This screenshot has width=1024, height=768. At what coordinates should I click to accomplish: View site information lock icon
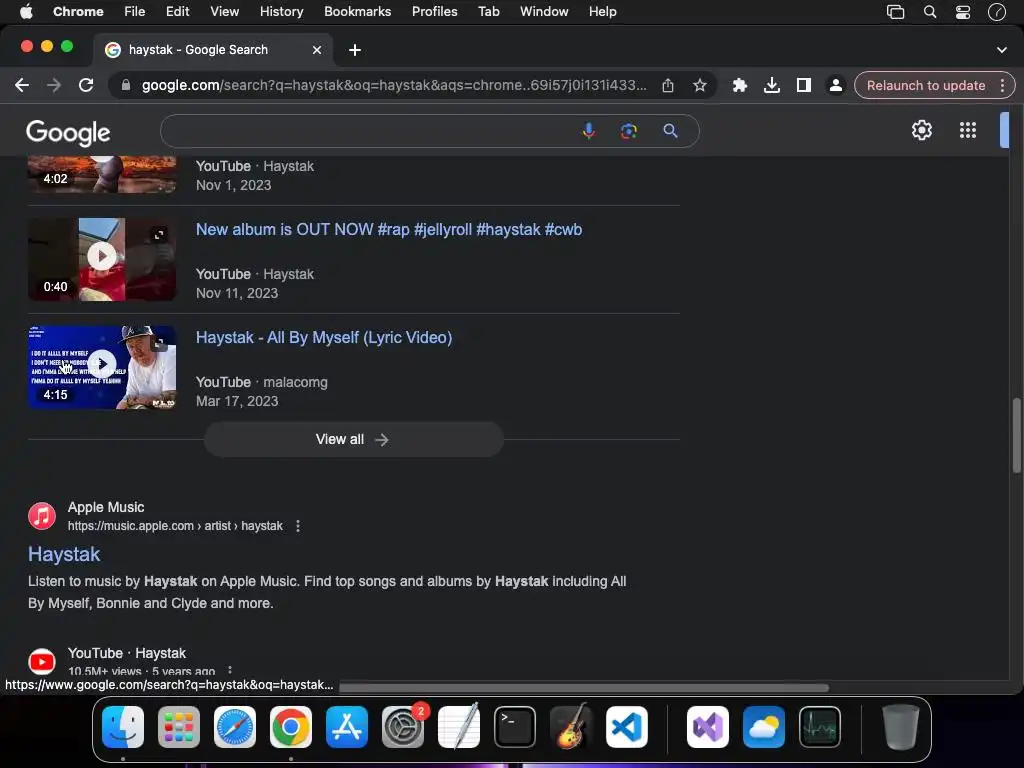(126, 86)
